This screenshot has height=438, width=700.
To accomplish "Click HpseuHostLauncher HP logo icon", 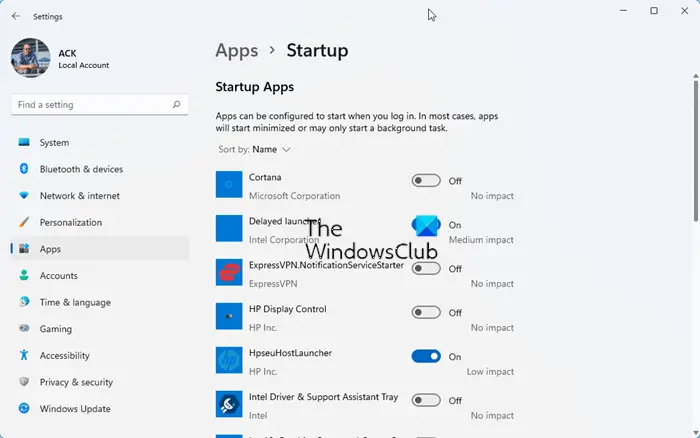I will tap(229, 360).
